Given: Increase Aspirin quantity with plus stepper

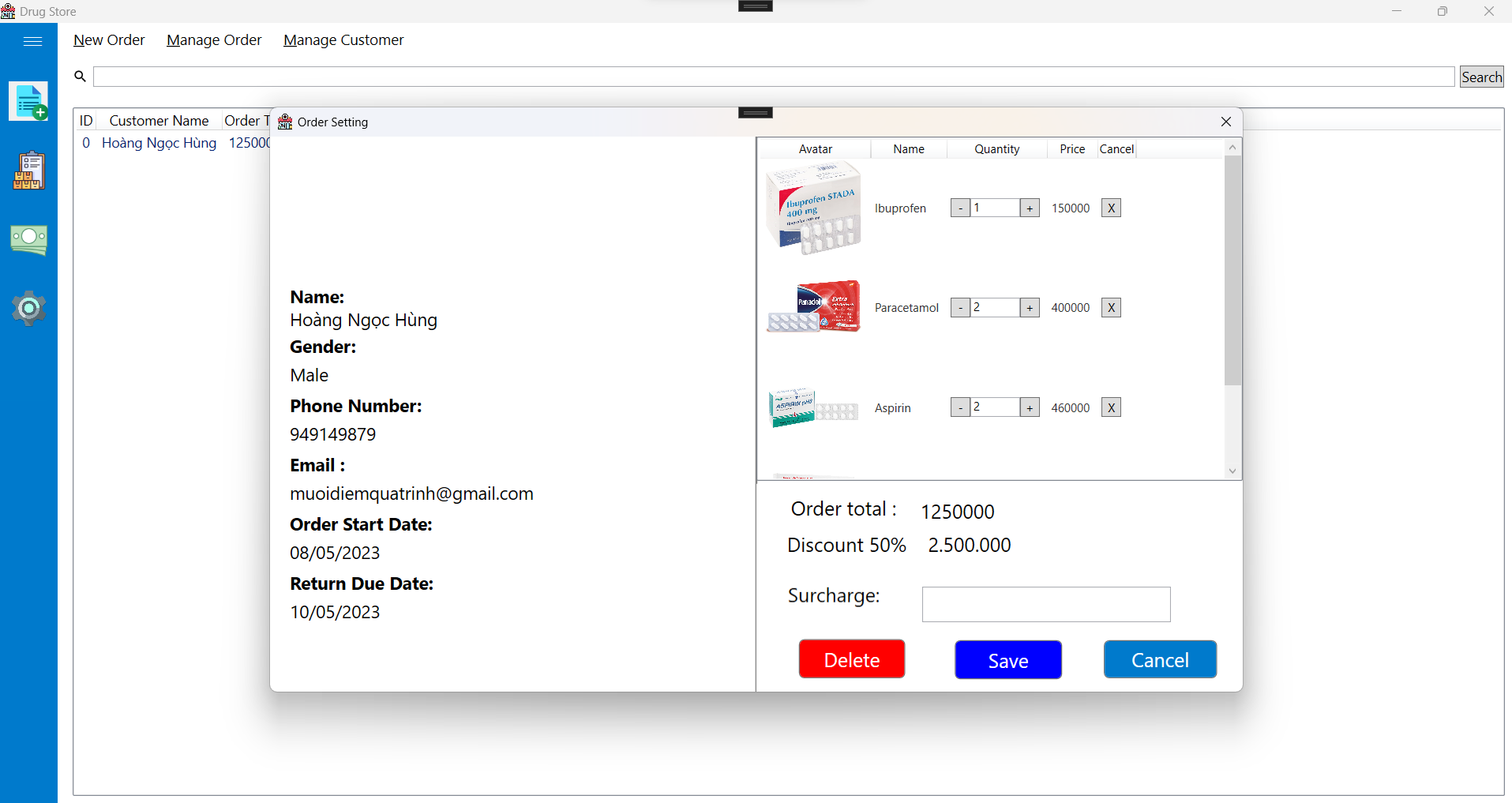Looking at the screenshot, I should [x=1030, y=407].
